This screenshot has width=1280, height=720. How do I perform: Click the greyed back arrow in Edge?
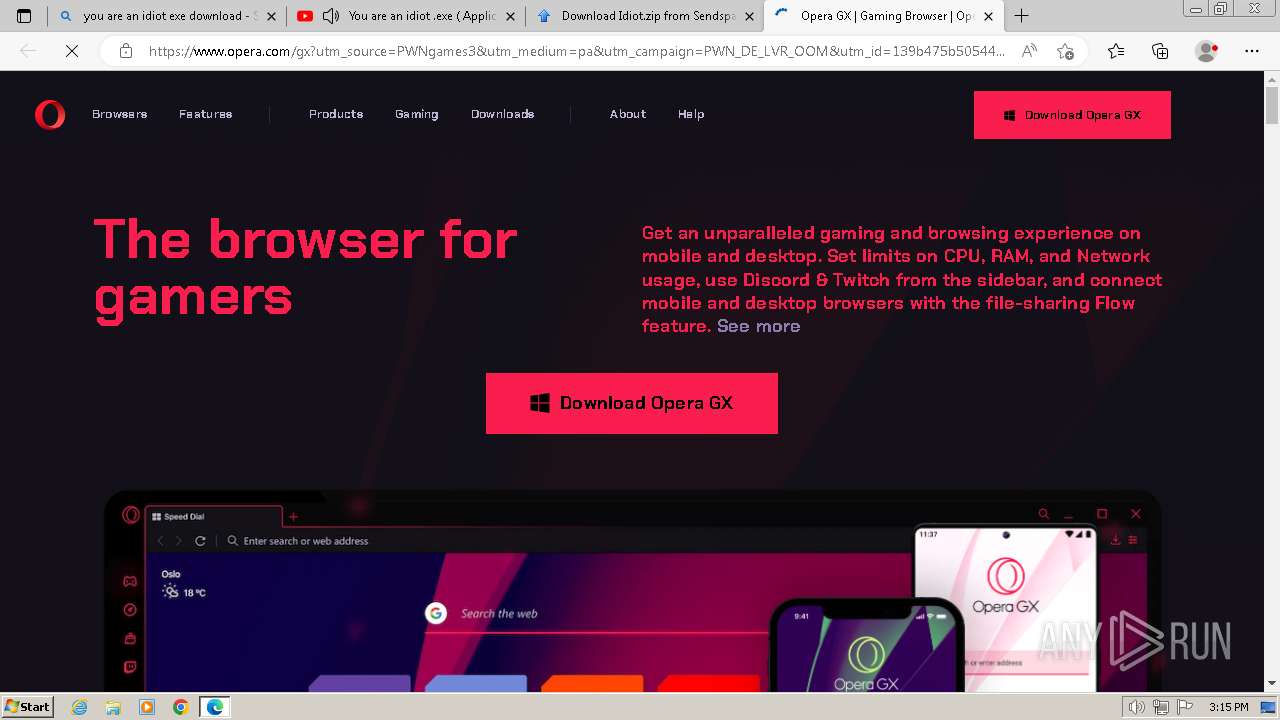pos(28,52)
